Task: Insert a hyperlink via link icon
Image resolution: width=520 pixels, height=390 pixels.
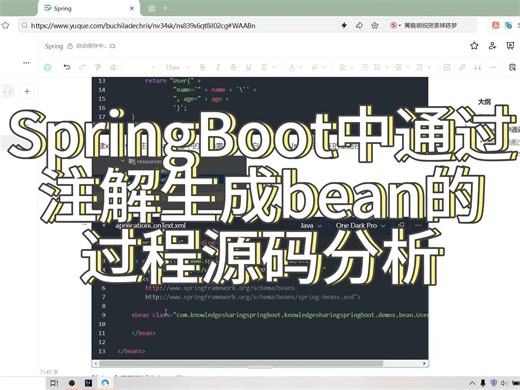Action: 462,67
